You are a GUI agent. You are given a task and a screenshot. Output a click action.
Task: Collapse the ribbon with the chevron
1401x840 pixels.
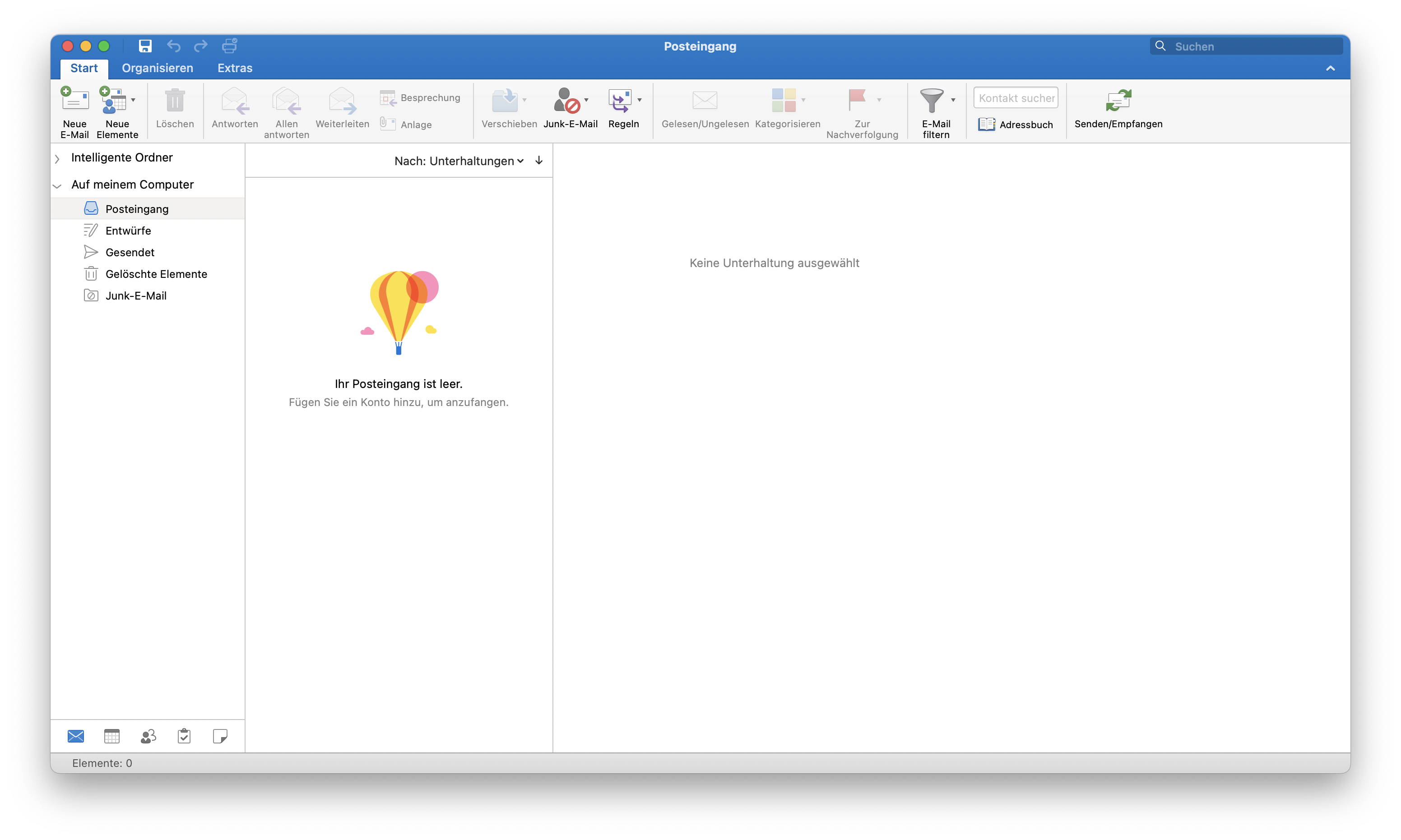click(x=1330, y=69)
